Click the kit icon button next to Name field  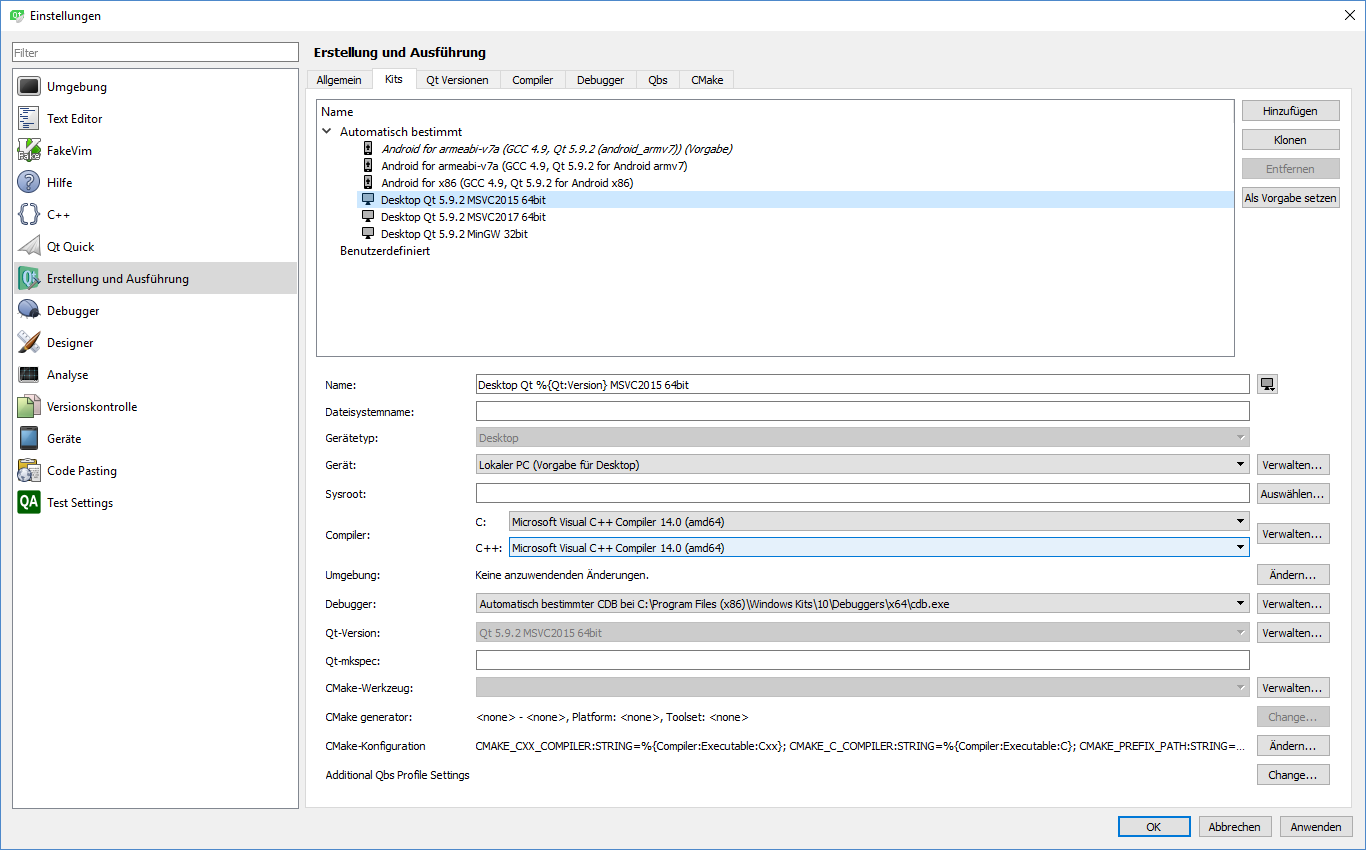click(x=1268, y=385)
